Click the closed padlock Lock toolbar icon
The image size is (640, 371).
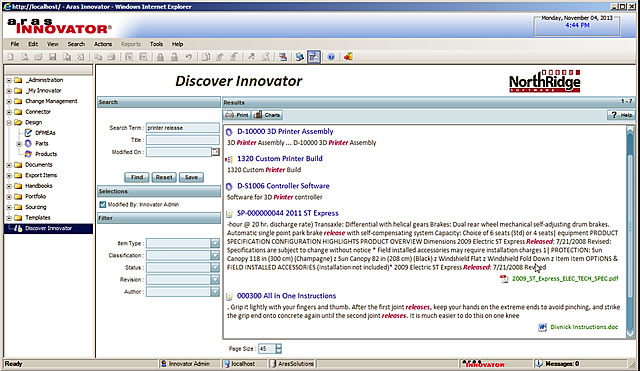pyautogui.click(x=160, y=57)
